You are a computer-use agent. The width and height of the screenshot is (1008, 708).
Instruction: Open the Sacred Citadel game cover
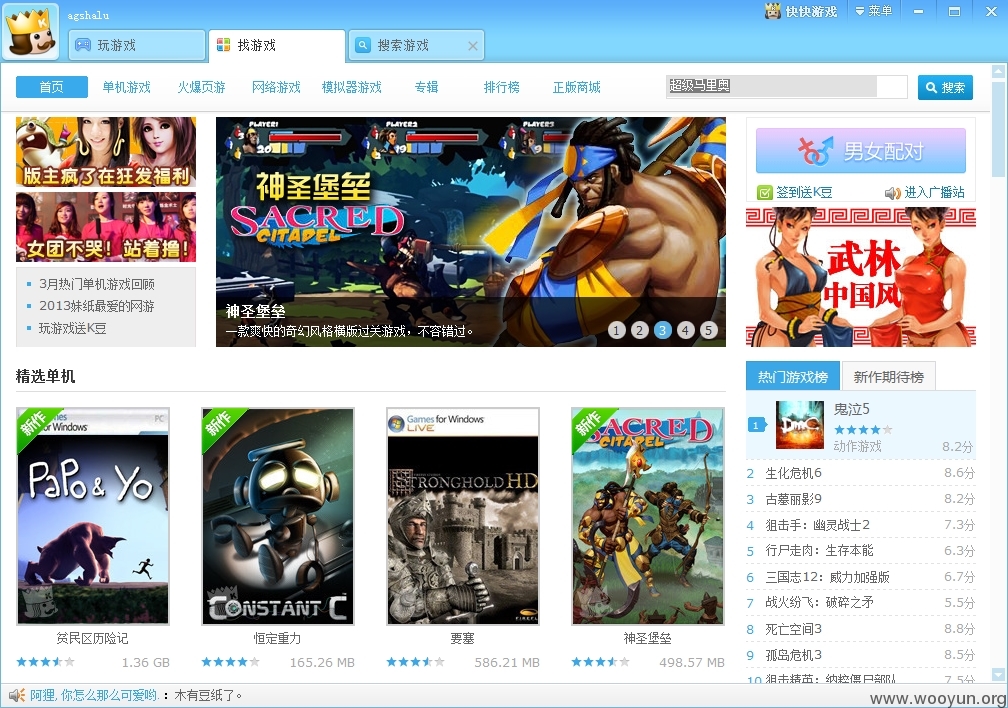(x=648, y=516)
